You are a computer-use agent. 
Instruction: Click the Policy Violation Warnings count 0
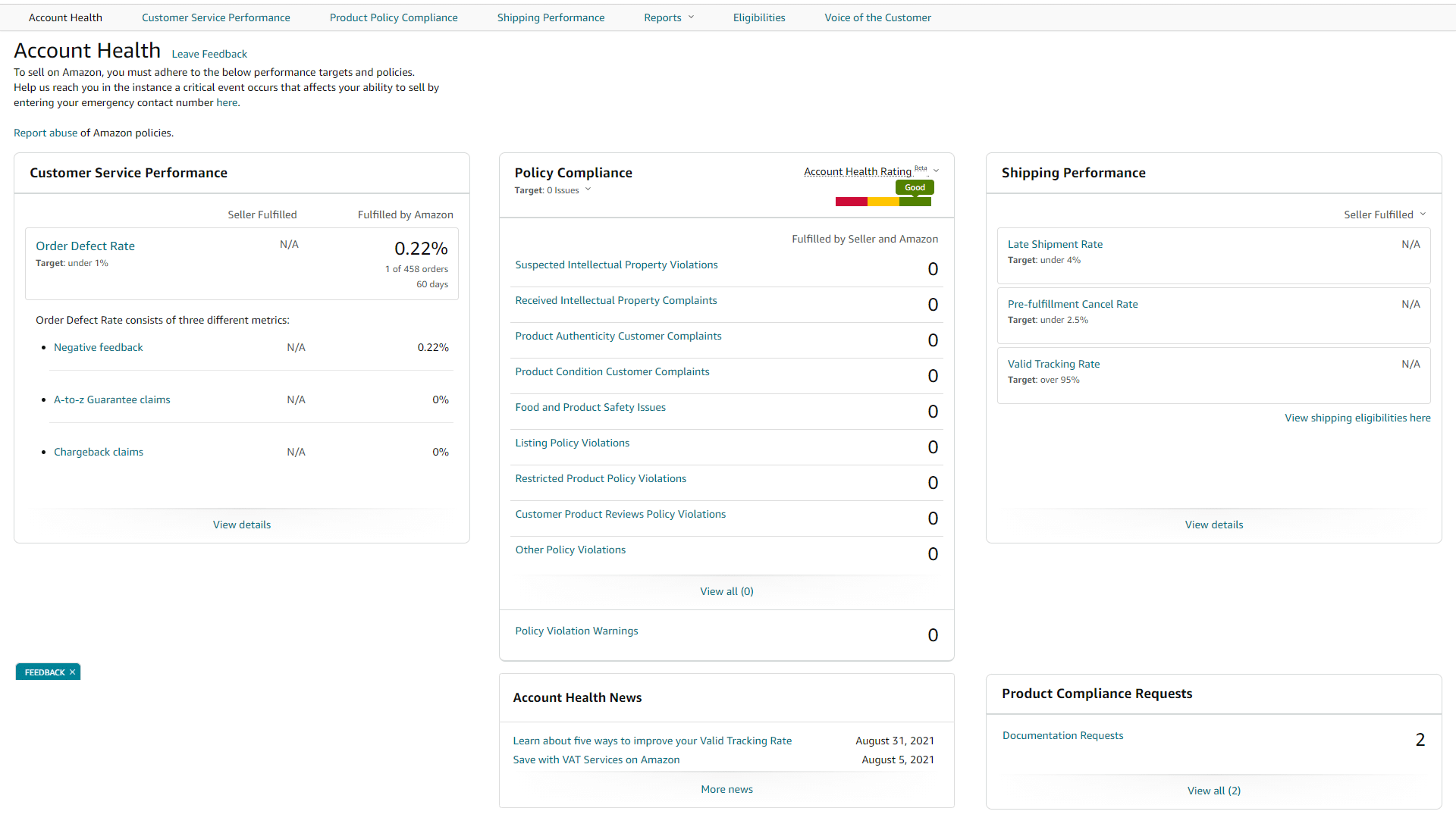click(933, 635)
